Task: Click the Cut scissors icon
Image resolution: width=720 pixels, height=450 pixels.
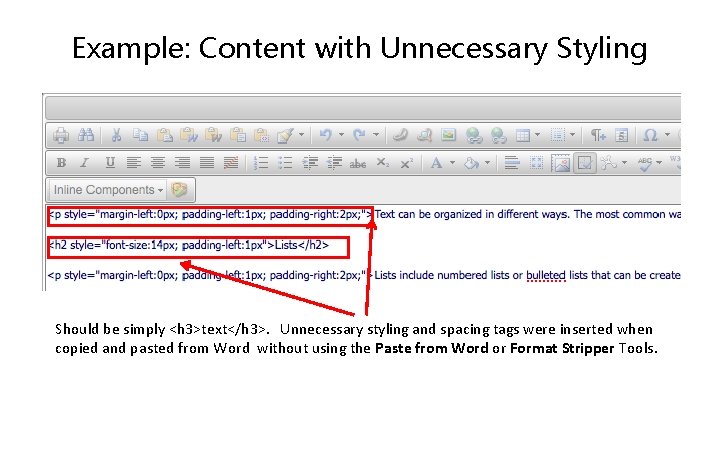Action: pos(116,135)
